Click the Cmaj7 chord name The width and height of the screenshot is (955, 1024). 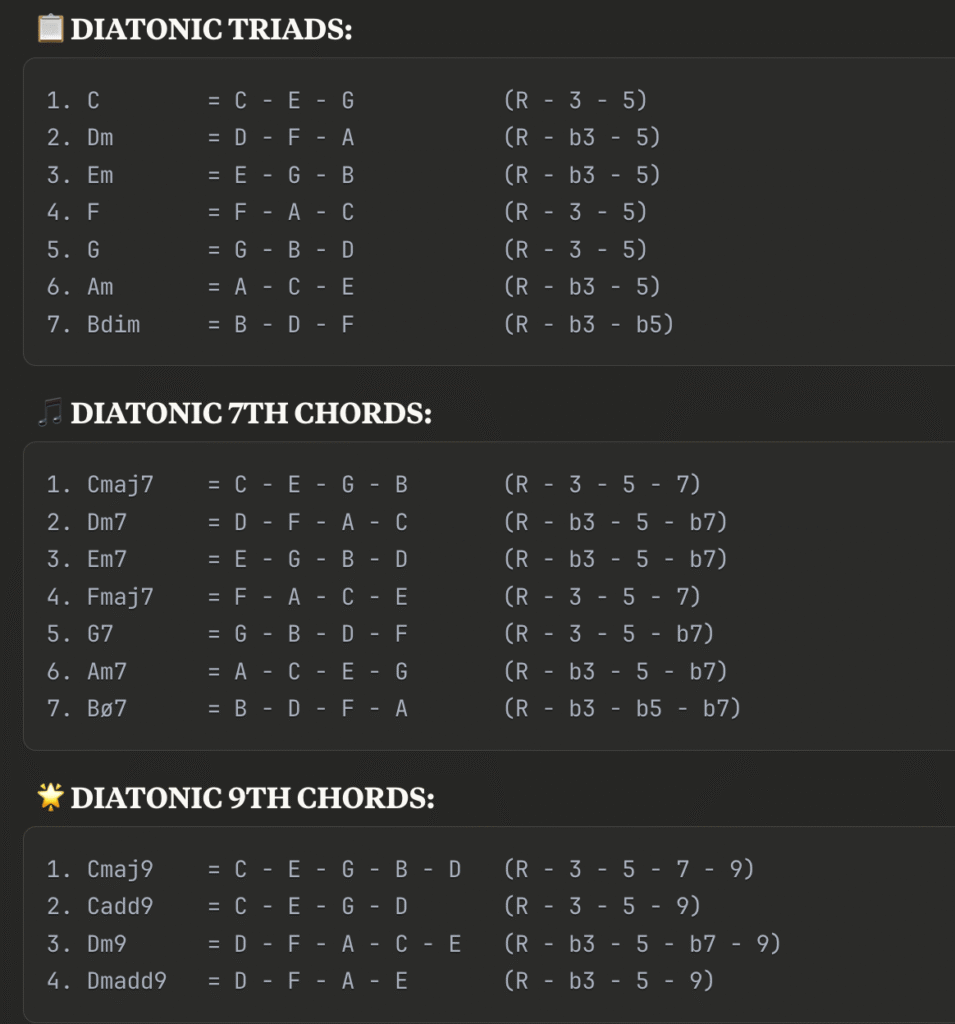120,485
